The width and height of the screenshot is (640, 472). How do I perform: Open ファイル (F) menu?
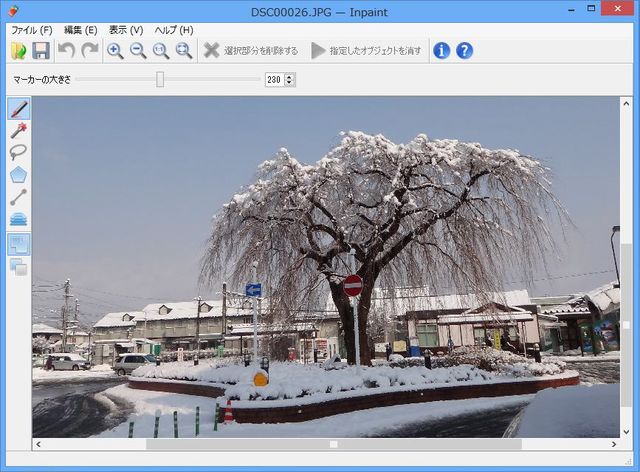coord(32,30)
